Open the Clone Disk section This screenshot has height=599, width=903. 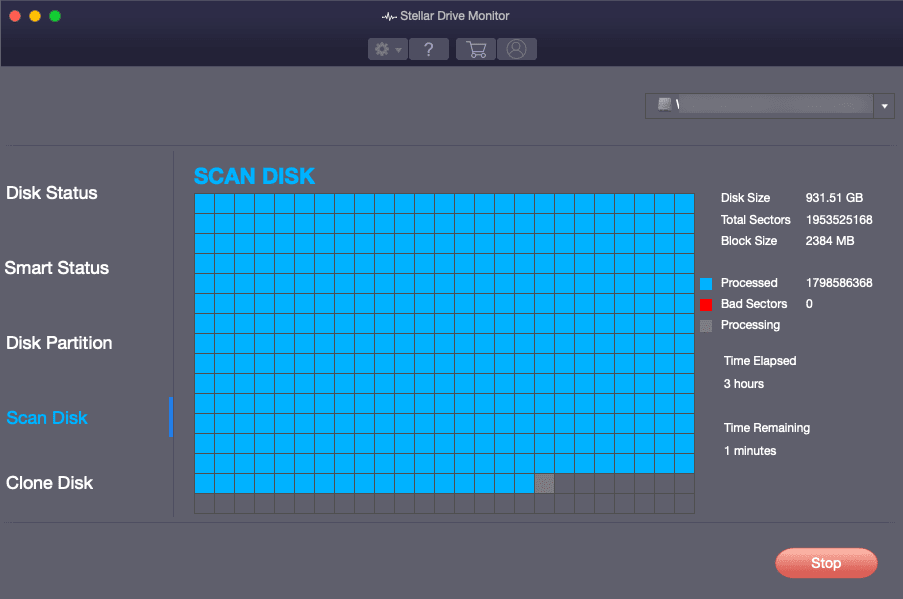click(x=49, y=482)
